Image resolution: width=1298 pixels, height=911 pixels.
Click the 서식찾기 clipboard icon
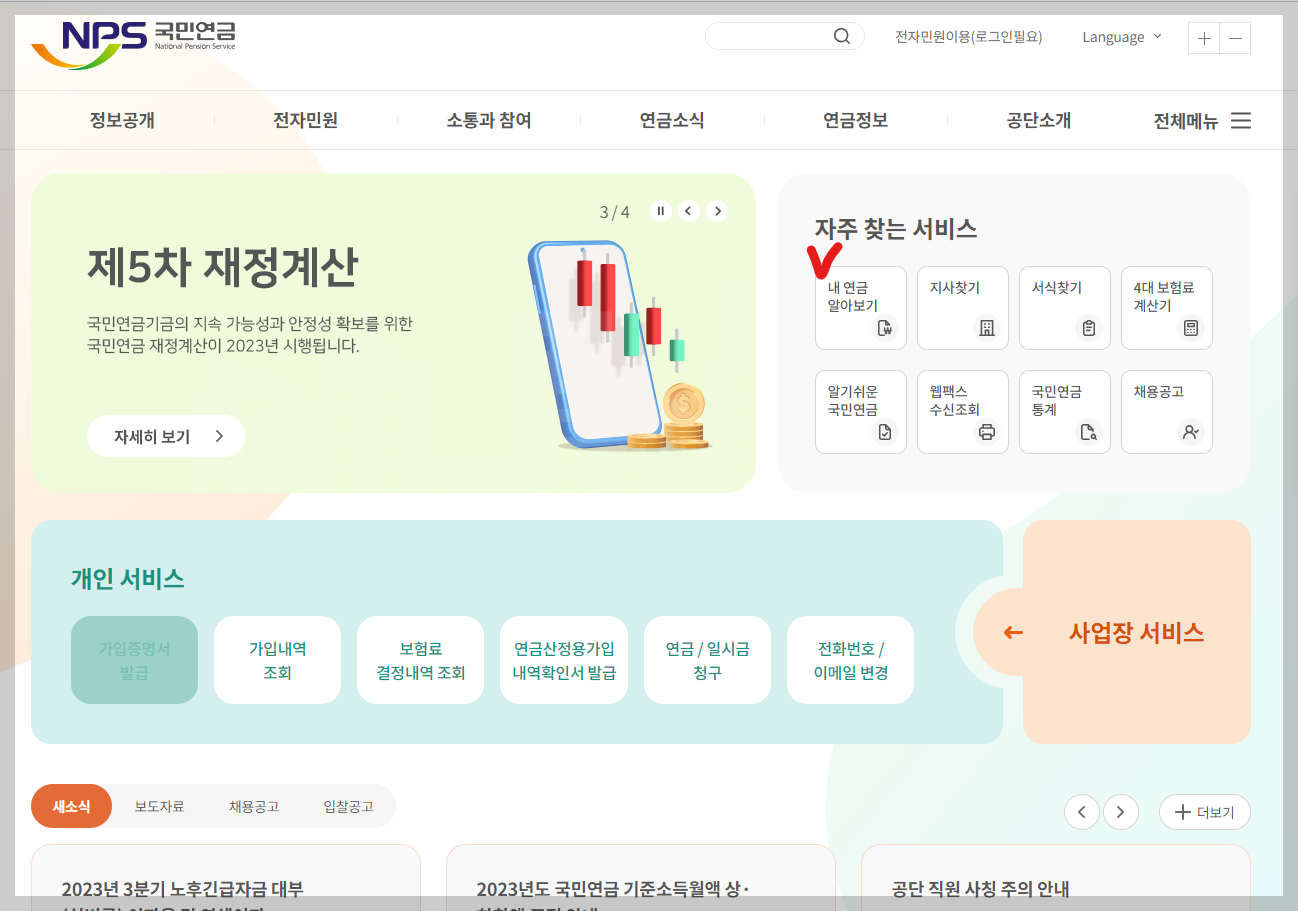[x=1088, y=328]
